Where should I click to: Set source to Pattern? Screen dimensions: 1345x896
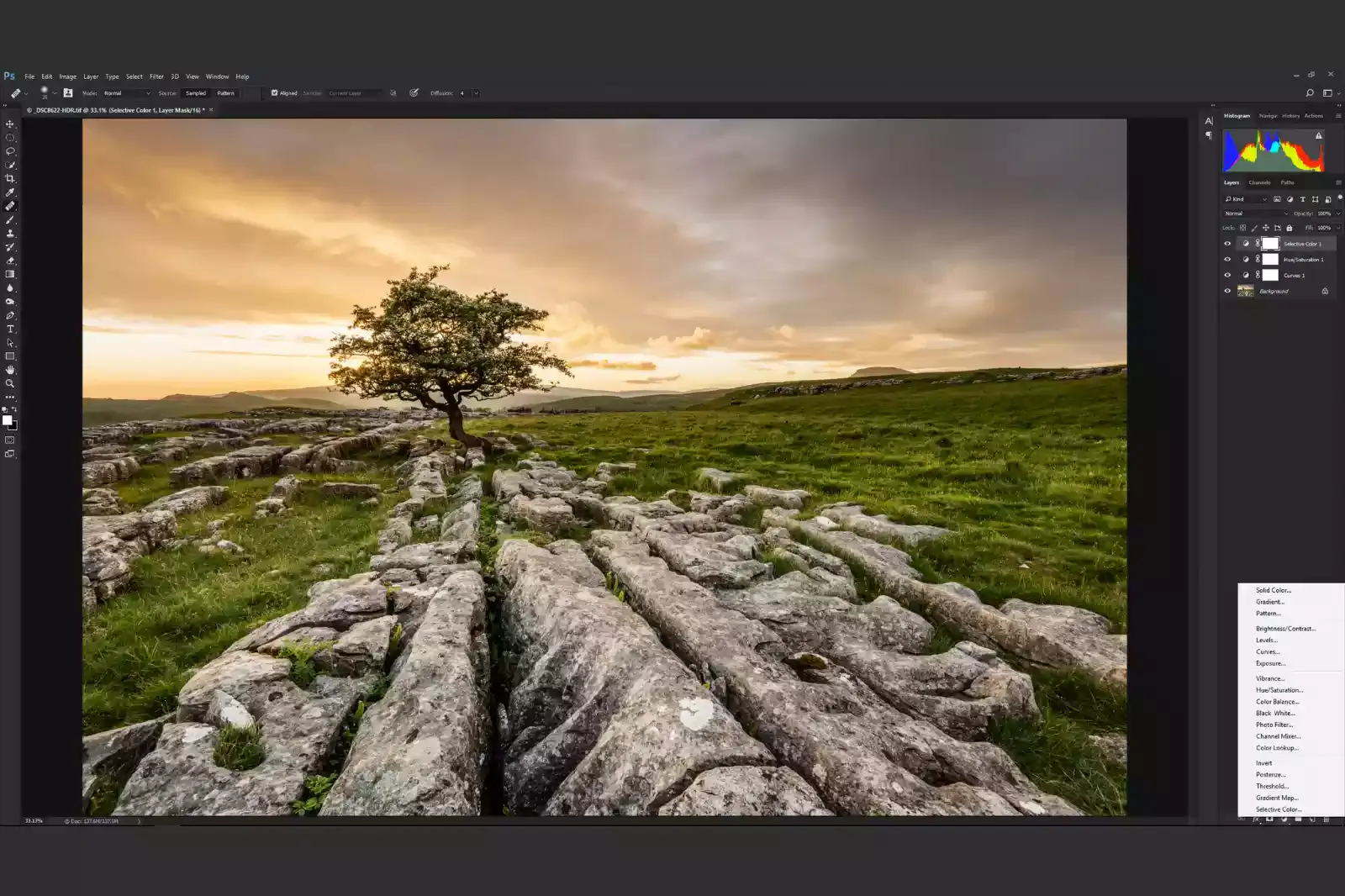tap(225, 93)
